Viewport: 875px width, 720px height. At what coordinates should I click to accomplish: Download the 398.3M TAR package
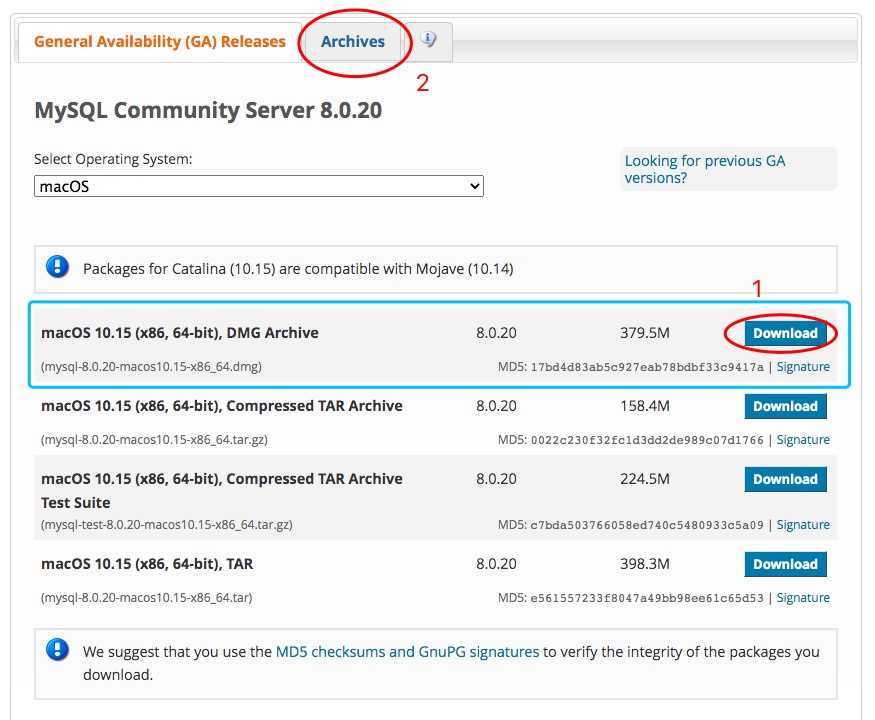pyautogui.click(x=785, y=564)
